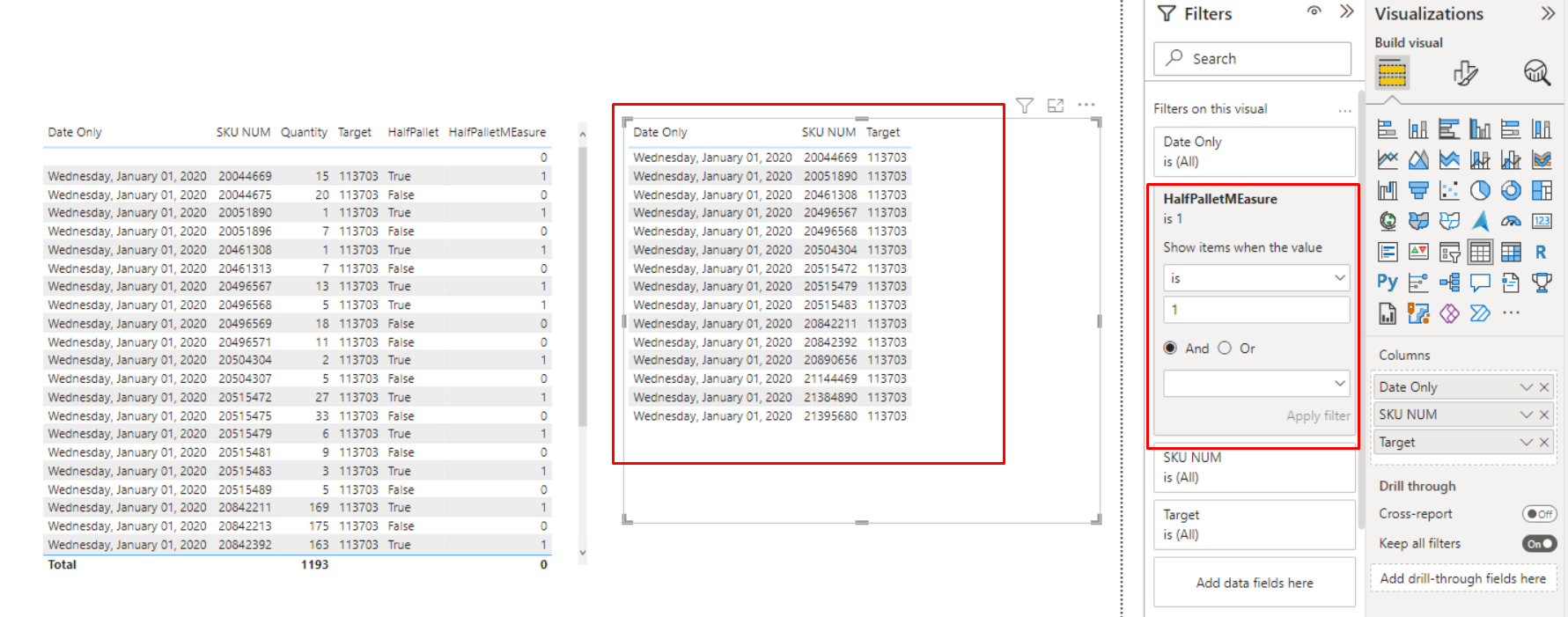1568x617 pixels.
Task: Sort left table by HalfPallet header
Action: point(413,132)
